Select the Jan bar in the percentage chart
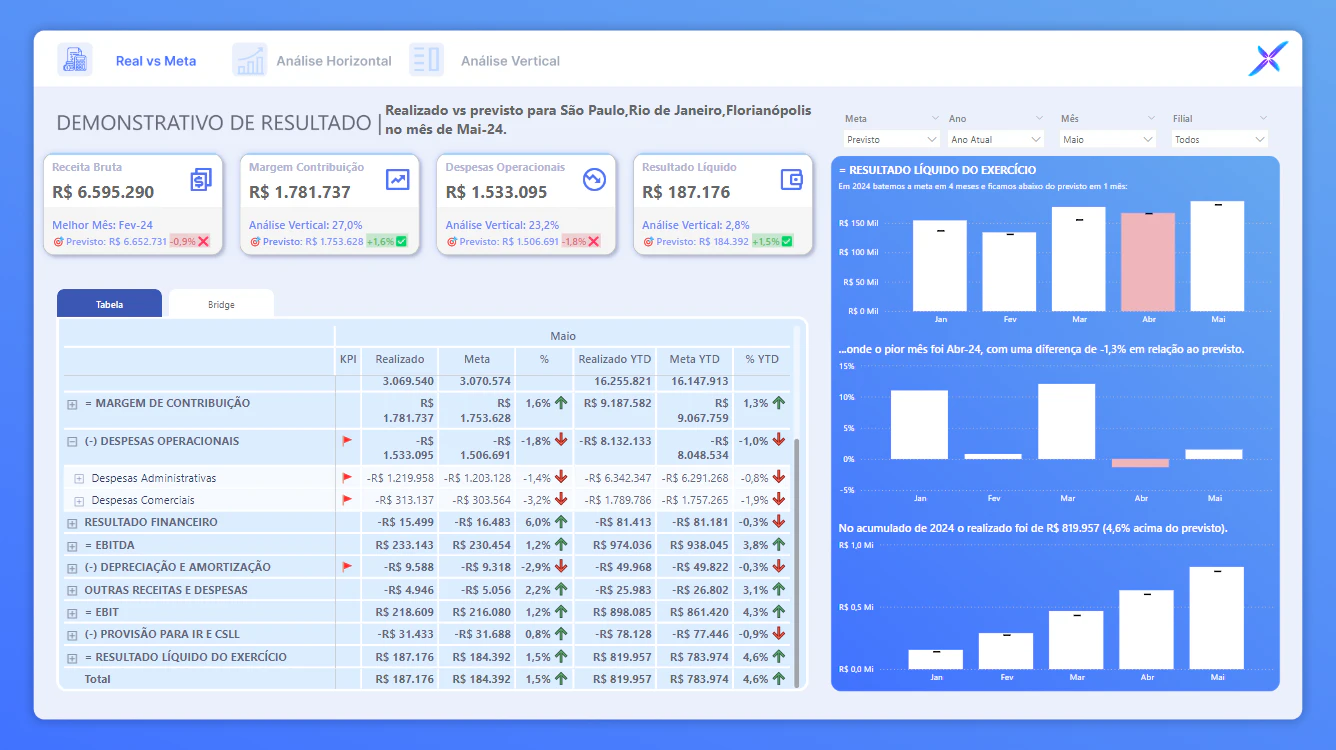 (918, 424)
